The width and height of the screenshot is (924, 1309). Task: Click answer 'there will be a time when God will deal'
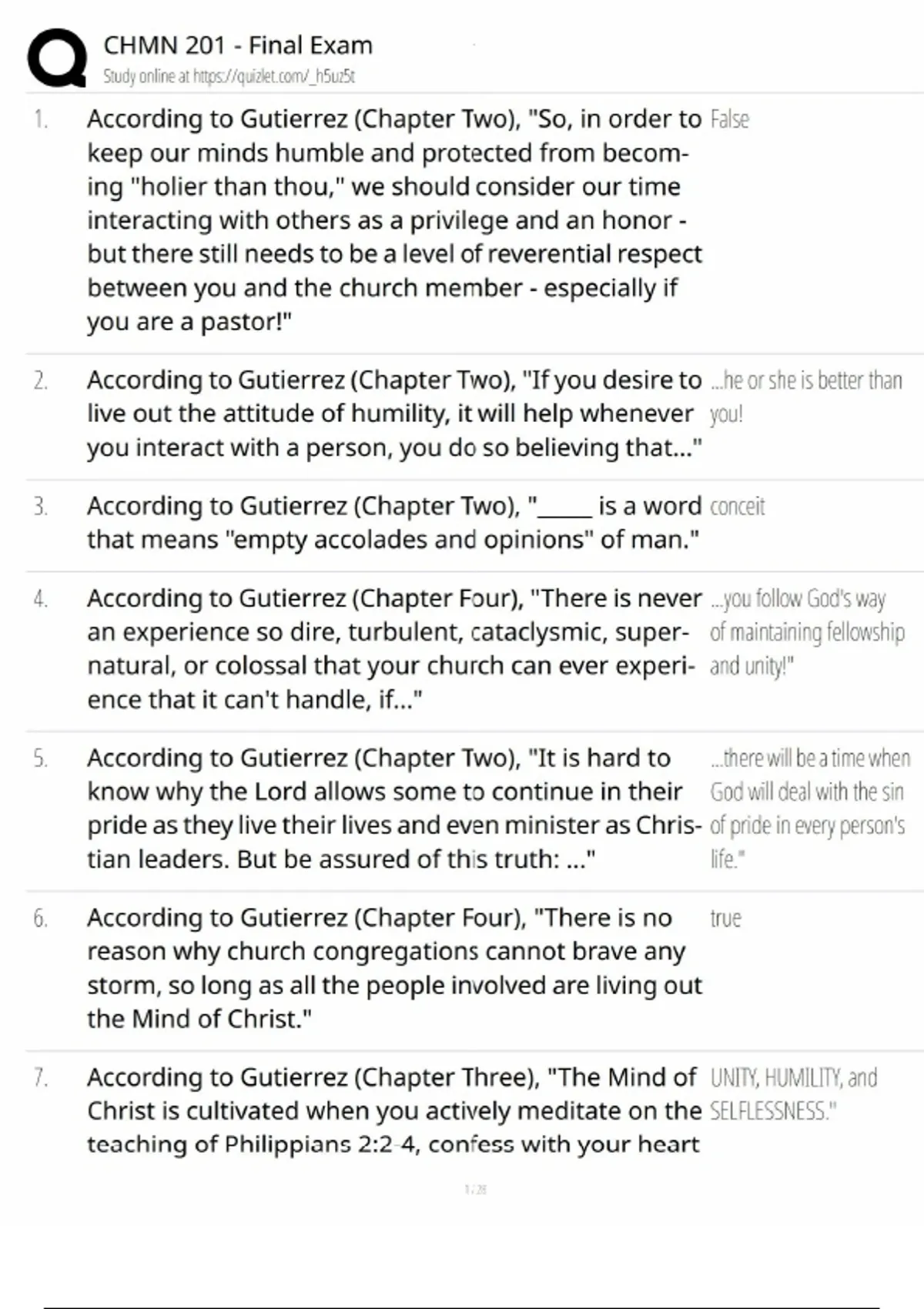(810, 808)
